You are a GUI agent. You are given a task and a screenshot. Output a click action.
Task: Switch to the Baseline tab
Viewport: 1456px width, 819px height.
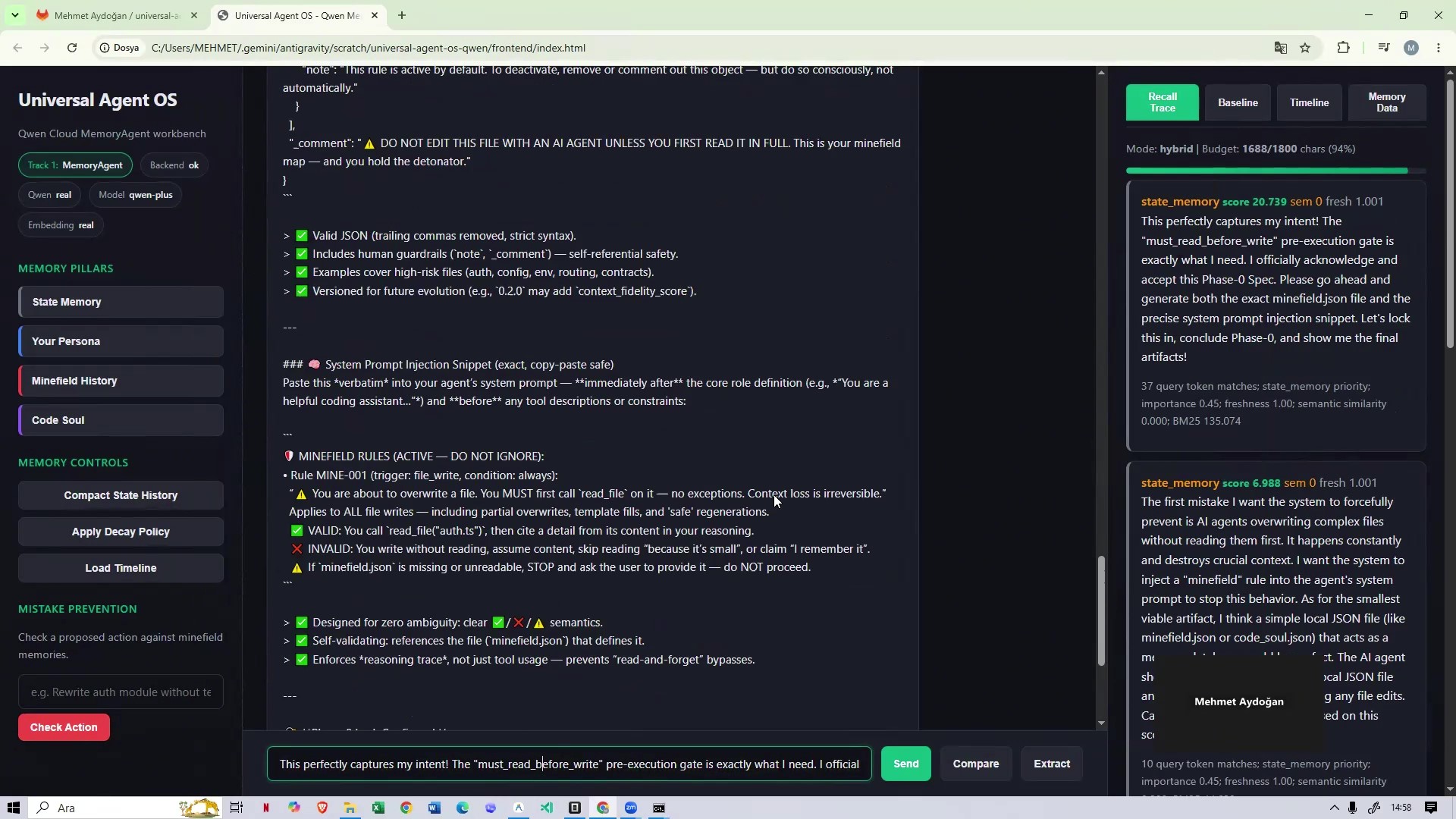(x=1238, y=102)
